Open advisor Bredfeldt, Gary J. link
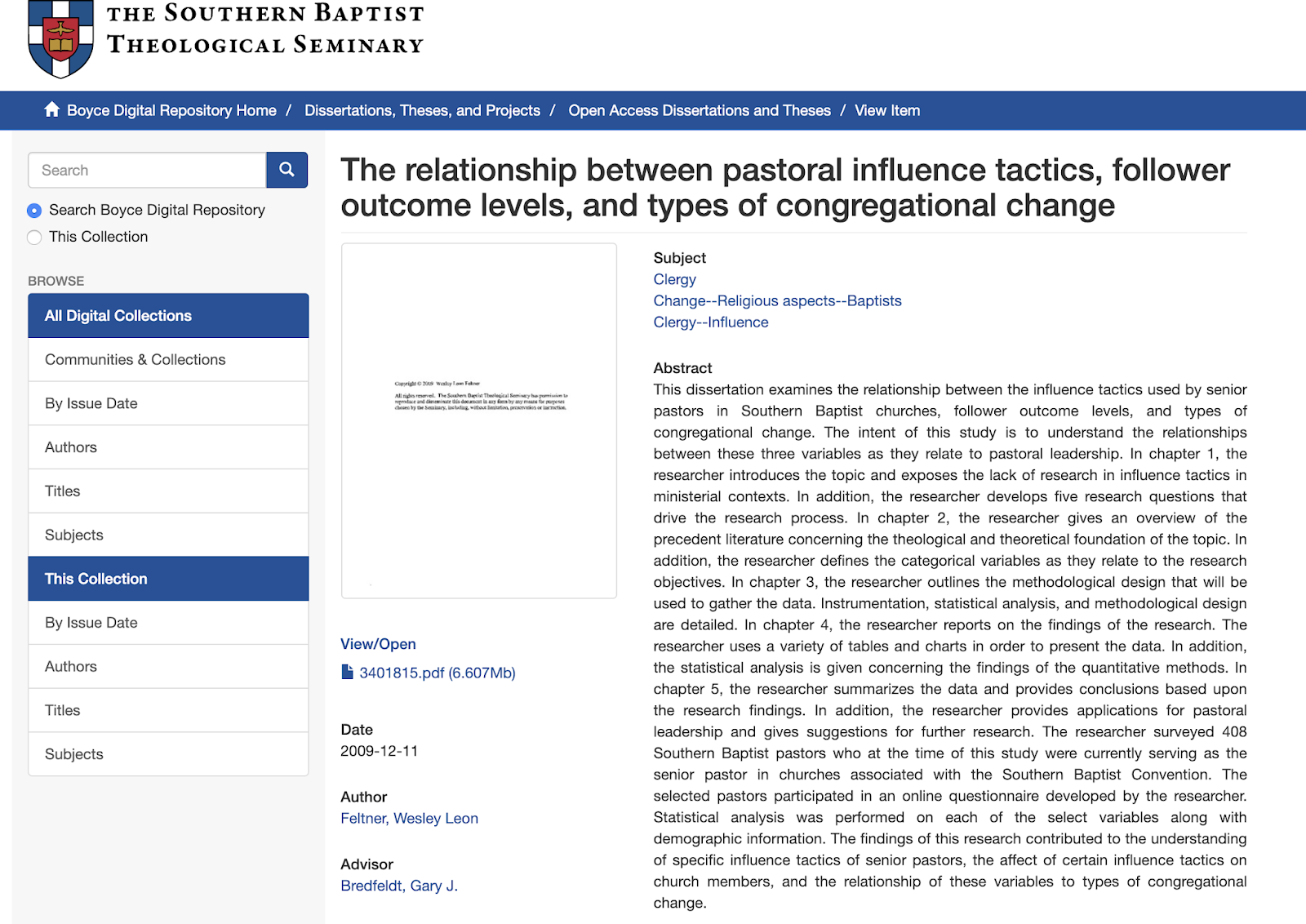This screenshot has width=1306, height=924. click(x=399, y=886)
